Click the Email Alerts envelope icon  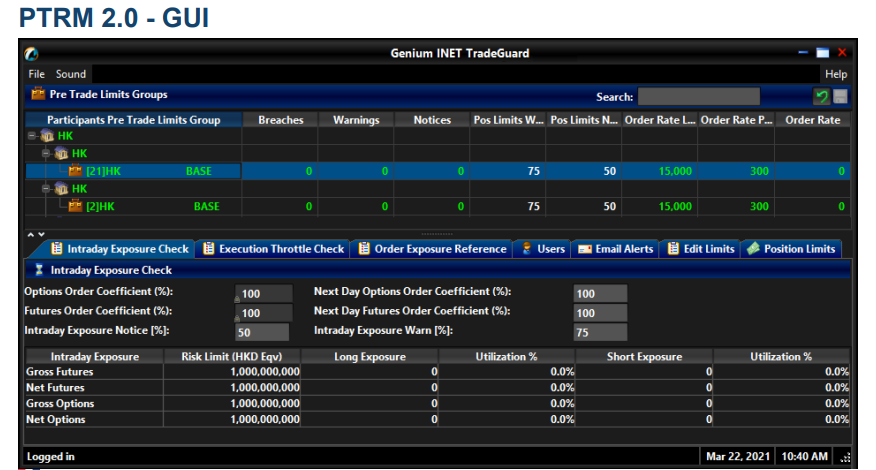[584, 249]
